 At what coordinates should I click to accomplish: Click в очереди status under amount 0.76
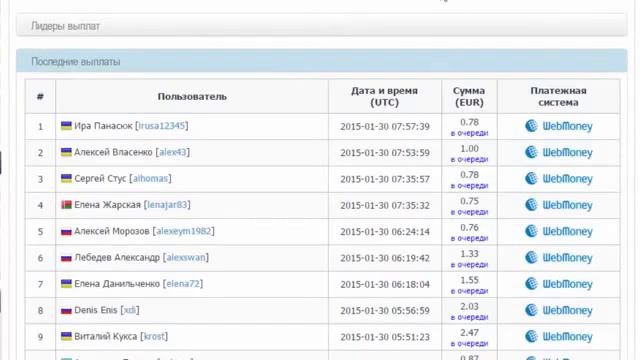pos(469,238)
